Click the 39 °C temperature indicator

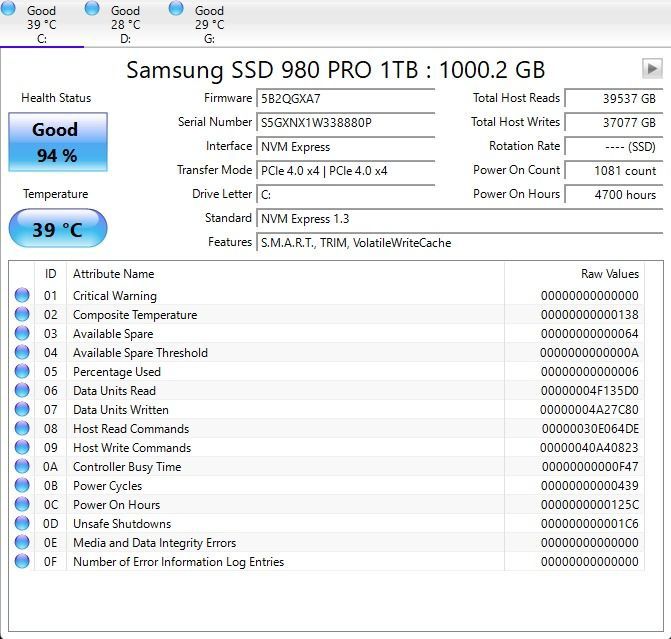point(58,229)
